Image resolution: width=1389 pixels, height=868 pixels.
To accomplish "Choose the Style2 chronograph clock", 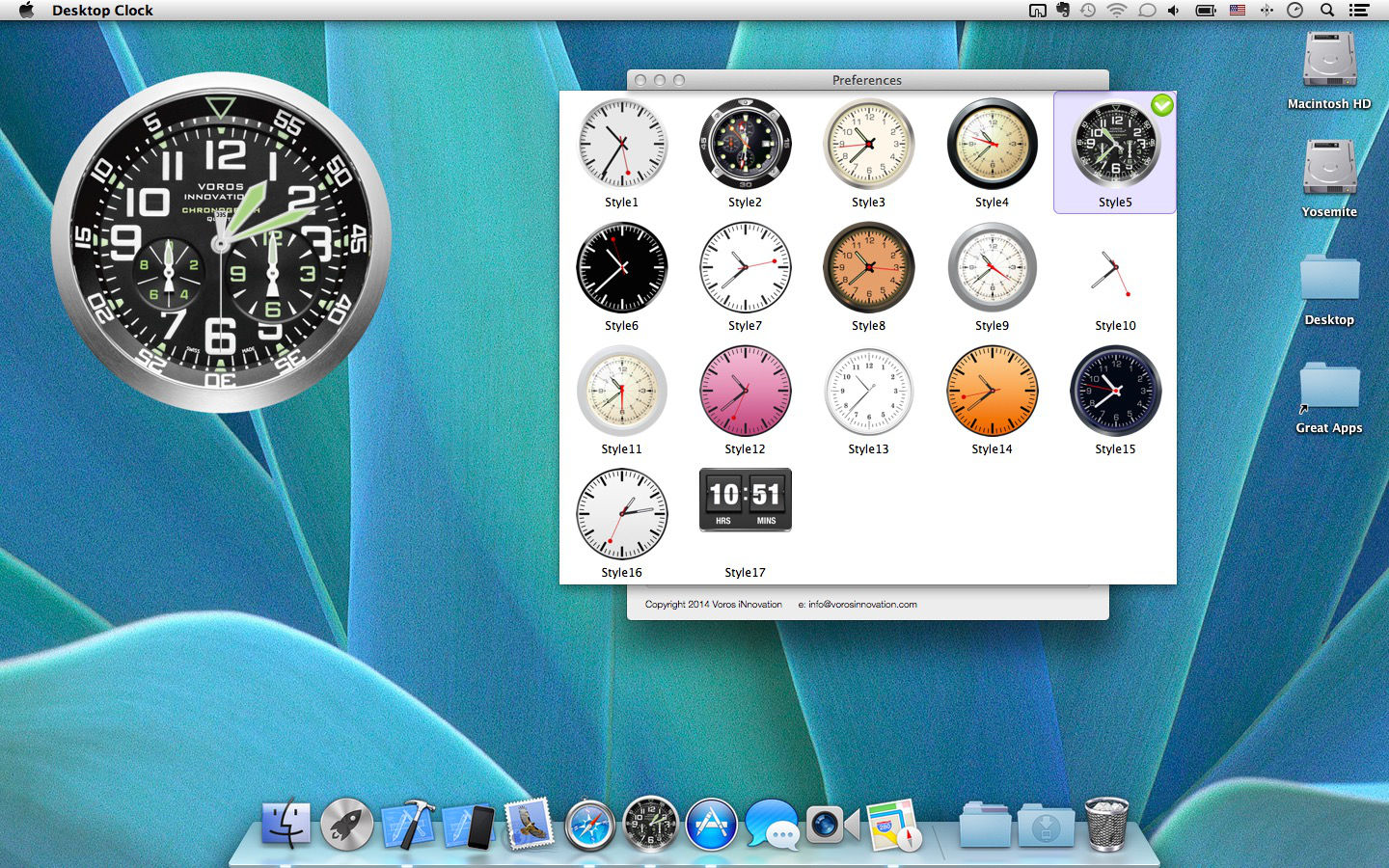I will pyautogui.click(x=745, y=144).
